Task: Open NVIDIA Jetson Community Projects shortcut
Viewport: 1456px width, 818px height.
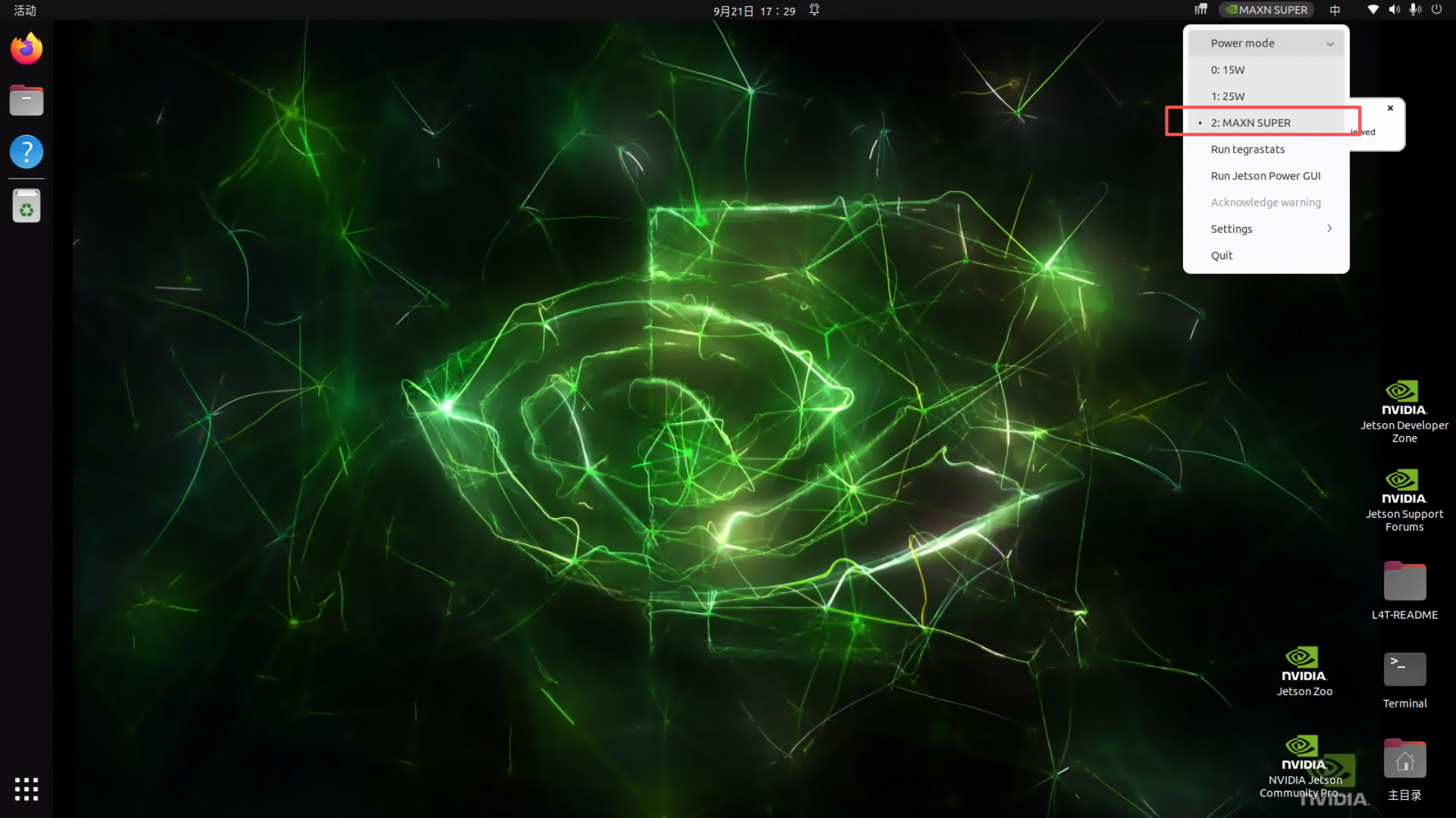Action: [x=1304, y=767]
